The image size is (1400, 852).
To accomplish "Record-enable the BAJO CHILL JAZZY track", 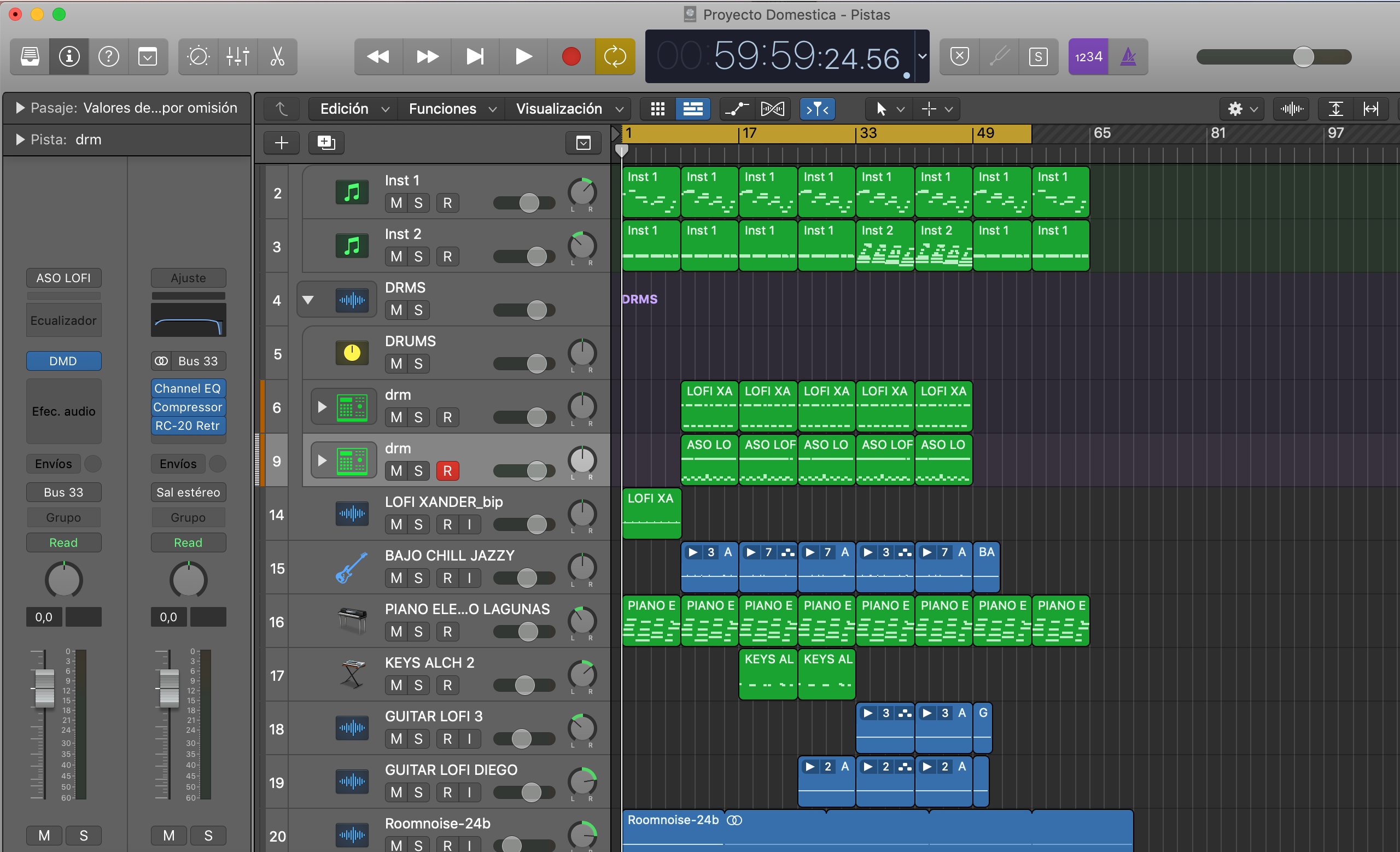I will point(448,577).
